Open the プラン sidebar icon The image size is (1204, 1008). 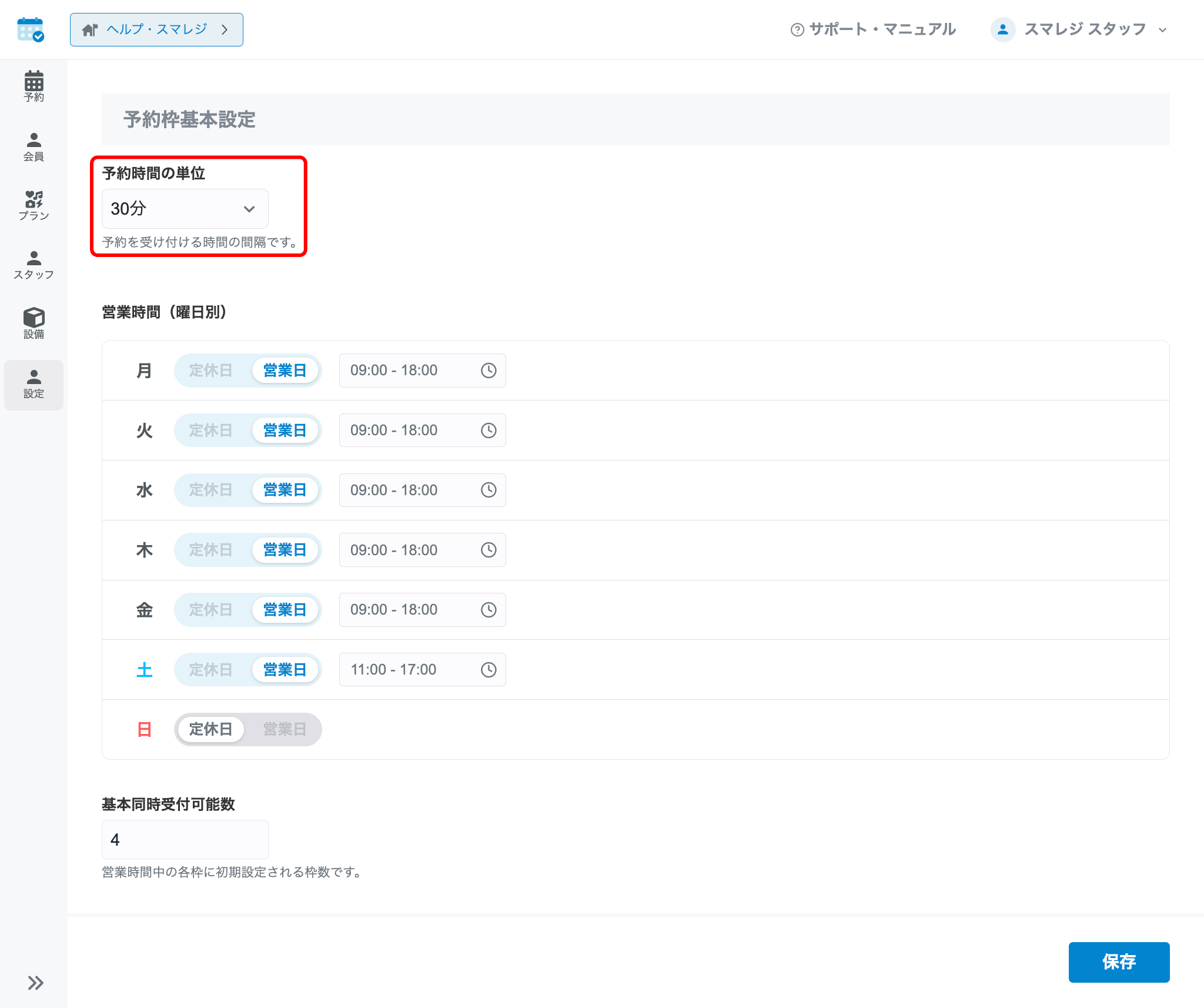[x=34, y=206]
